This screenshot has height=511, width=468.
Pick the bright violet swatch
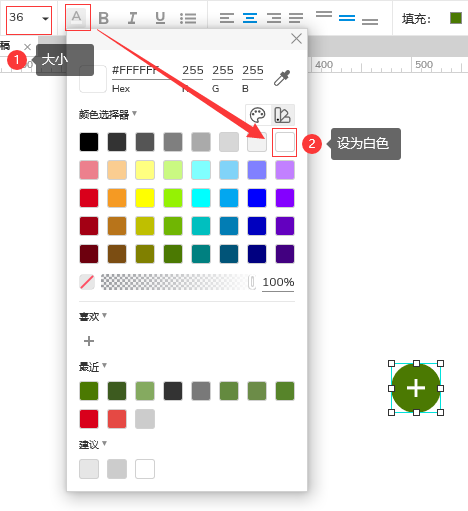(285, 198)
